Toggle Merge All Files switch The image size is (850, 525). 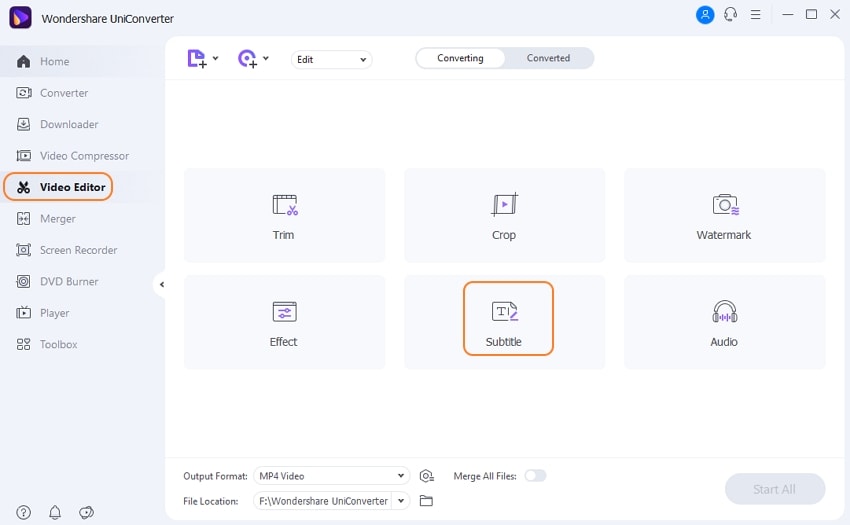tap(535, 476)
